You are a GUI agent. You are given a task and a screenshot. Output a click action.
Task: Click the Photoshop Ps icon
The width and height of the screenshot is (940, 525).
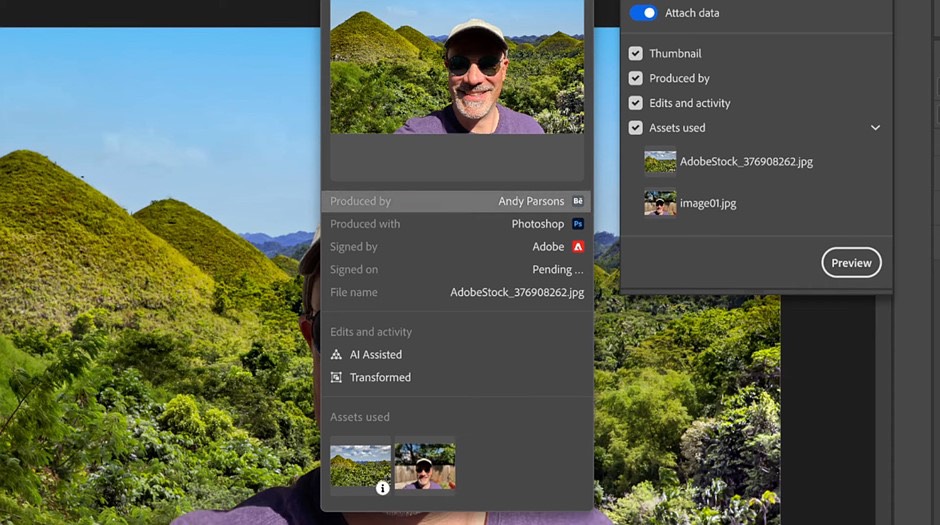578,224
